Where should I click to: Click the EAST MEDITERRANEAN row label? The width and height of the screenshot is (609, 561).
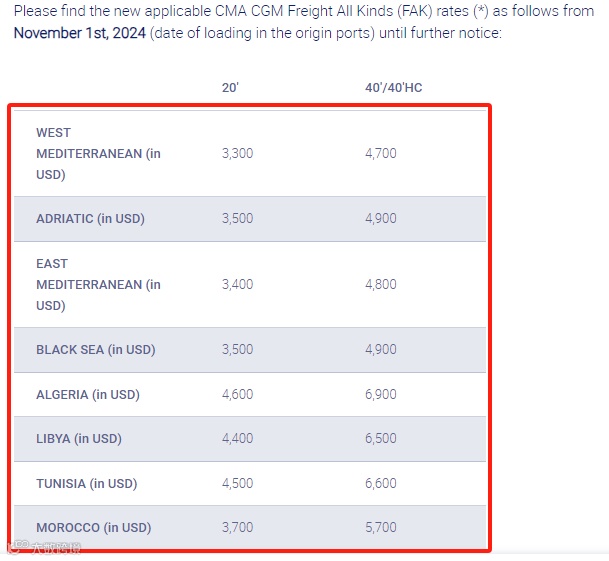98,284
